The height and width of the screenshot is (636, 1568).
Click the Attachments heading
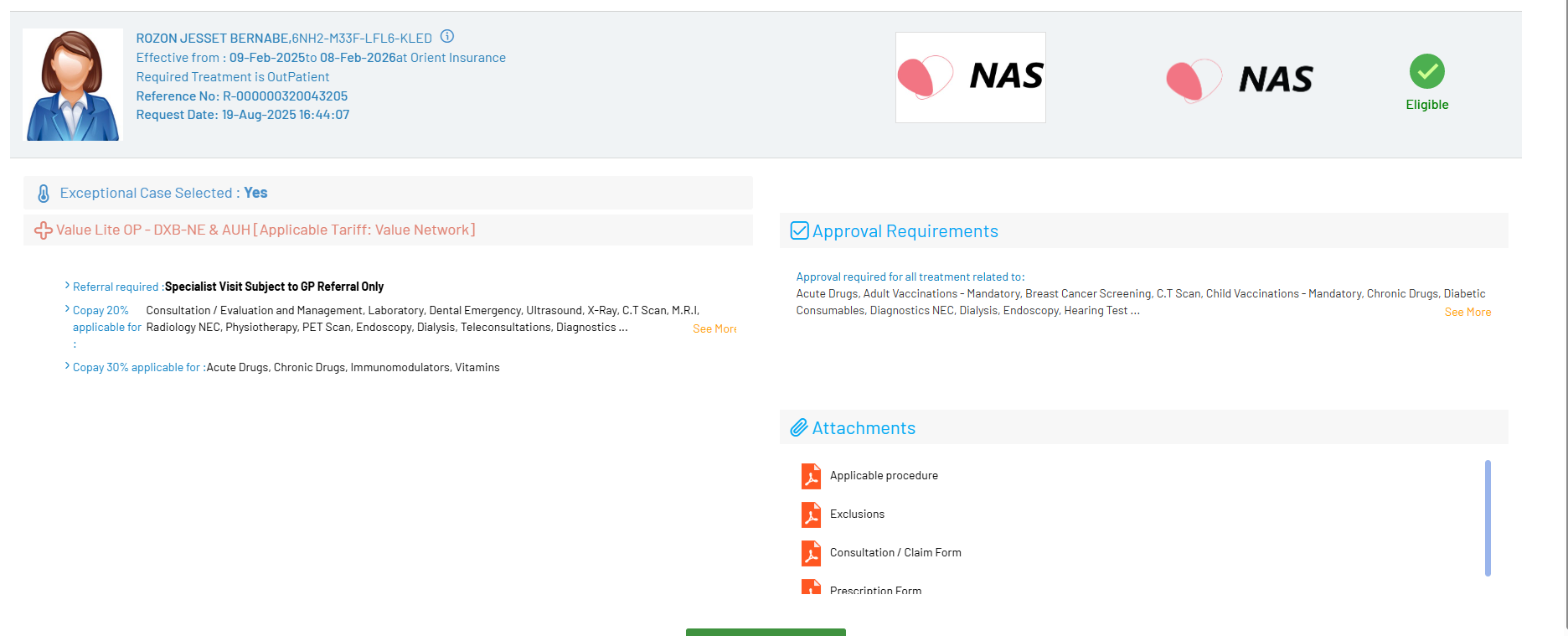864,428
